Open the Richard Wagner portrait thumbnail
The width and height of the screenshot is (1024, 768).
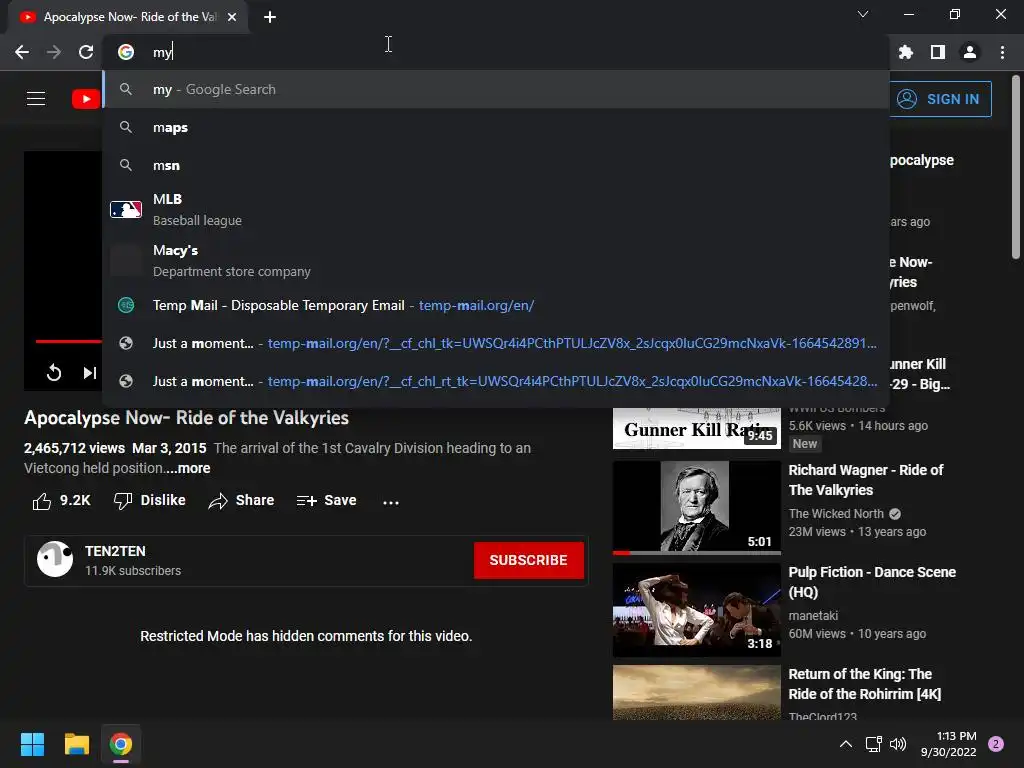pyautogui.click(x=696, y=507)
